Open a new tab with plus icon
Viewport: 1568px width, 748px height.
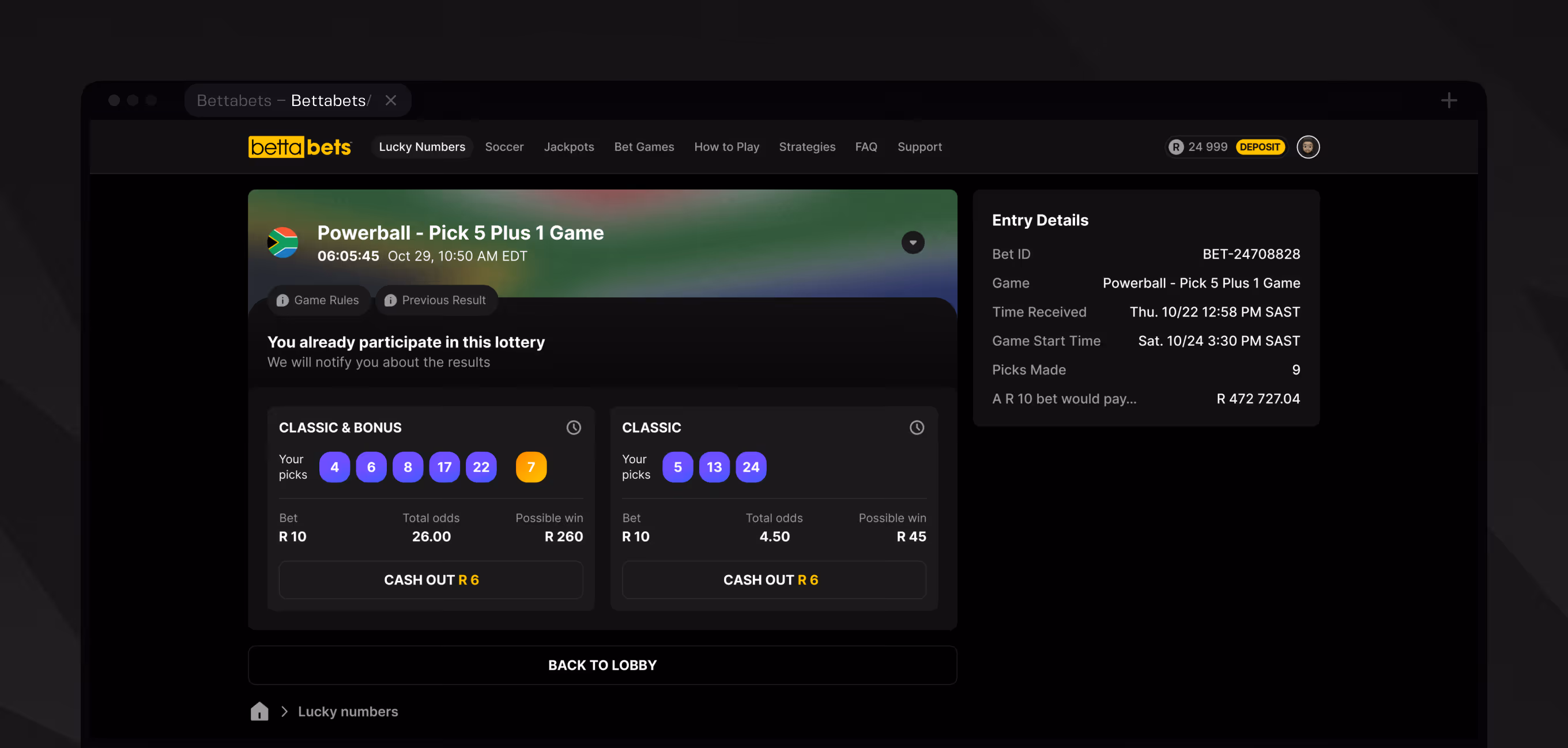(1449, 100)
